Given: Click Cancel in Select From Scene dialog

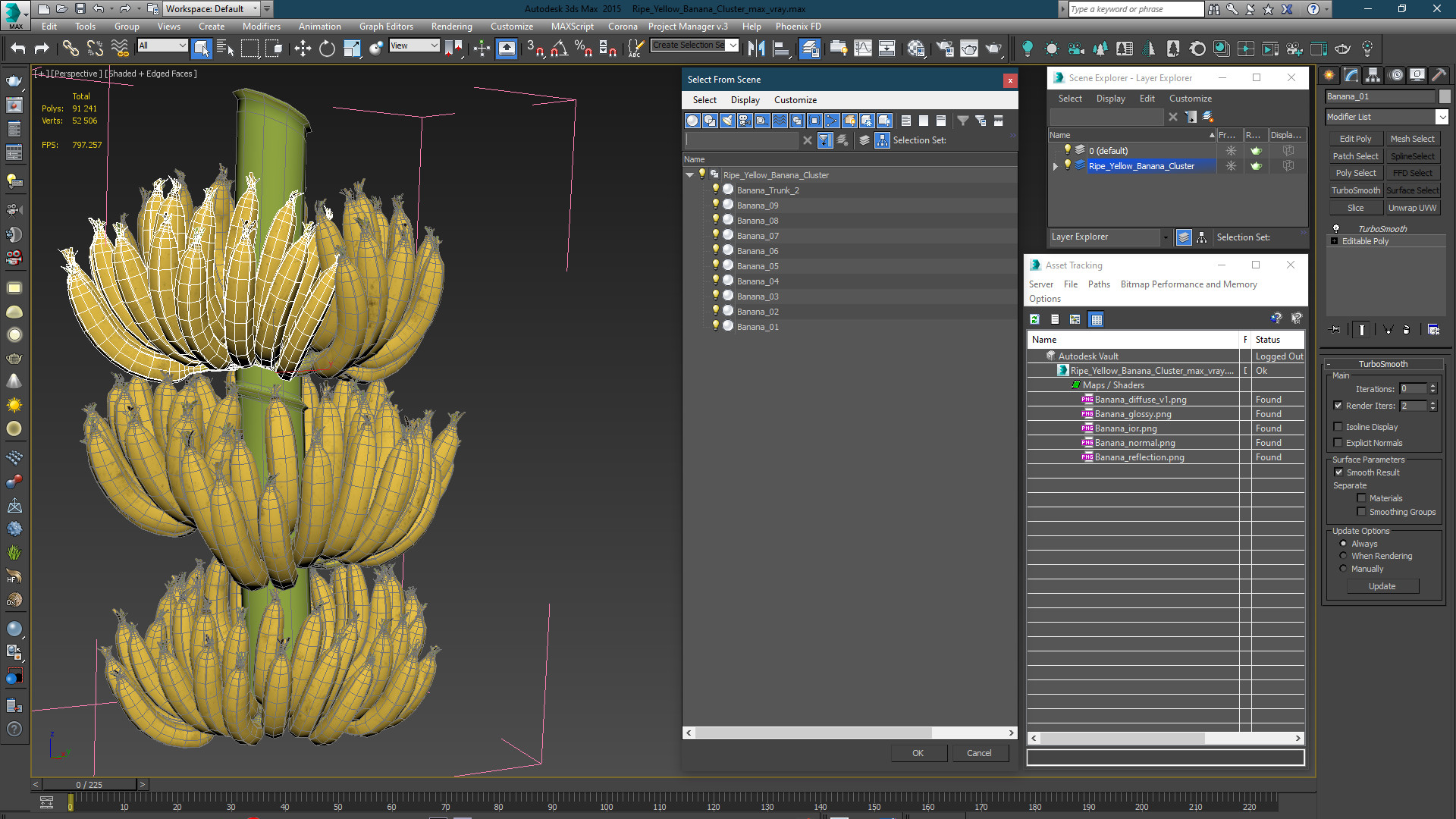Looking at the screenshot, I should pyautogui.click(x=979, y=753).
